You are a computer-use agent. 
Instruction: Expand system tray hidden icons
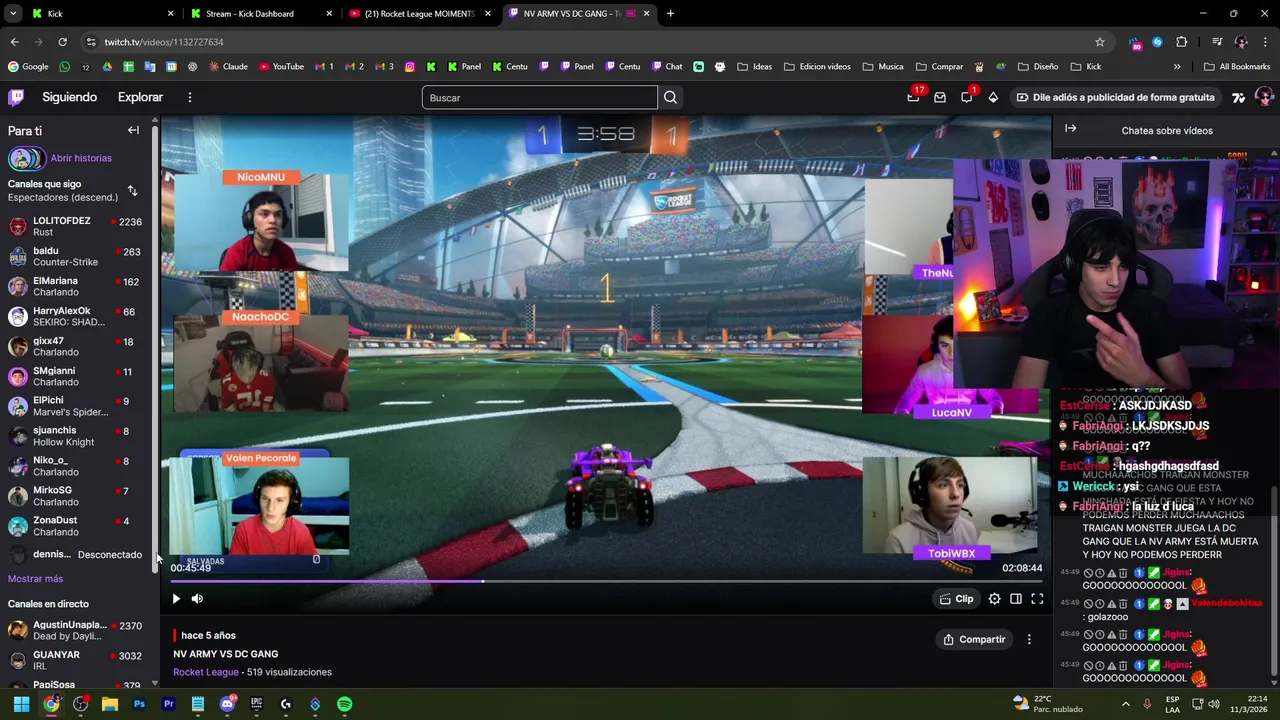[x=1125, y=704]
